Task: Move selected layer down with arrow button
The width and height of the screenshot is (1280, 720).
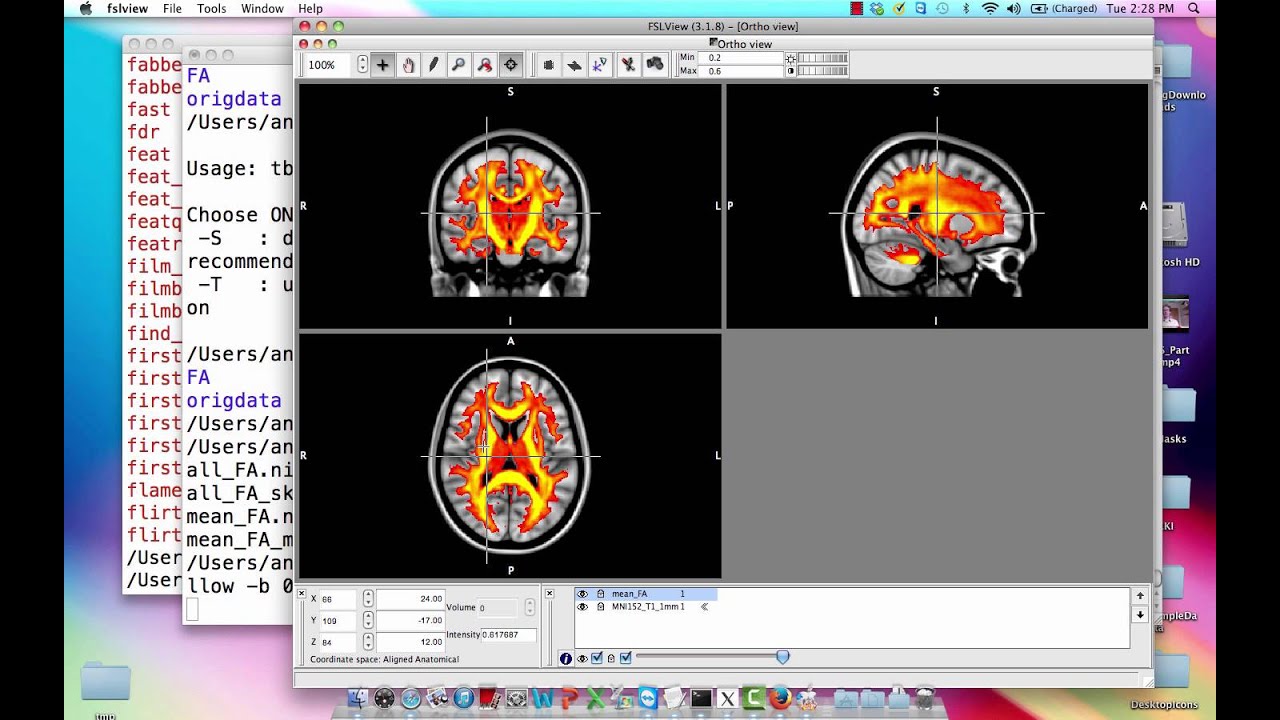Action: point(1139,615)
